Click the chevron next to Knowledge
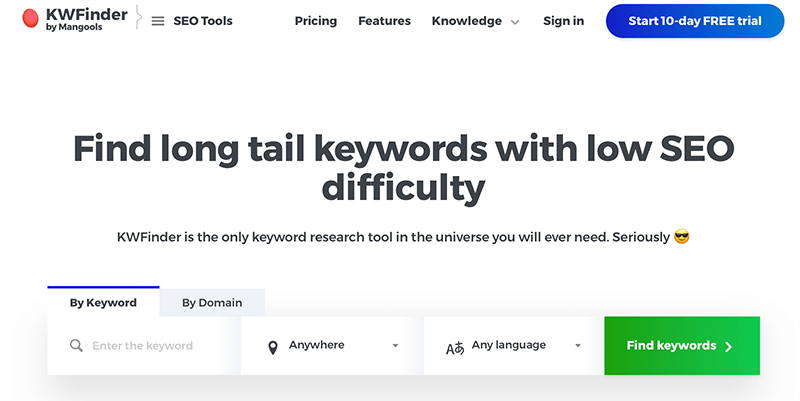 [x=515, y=22]
